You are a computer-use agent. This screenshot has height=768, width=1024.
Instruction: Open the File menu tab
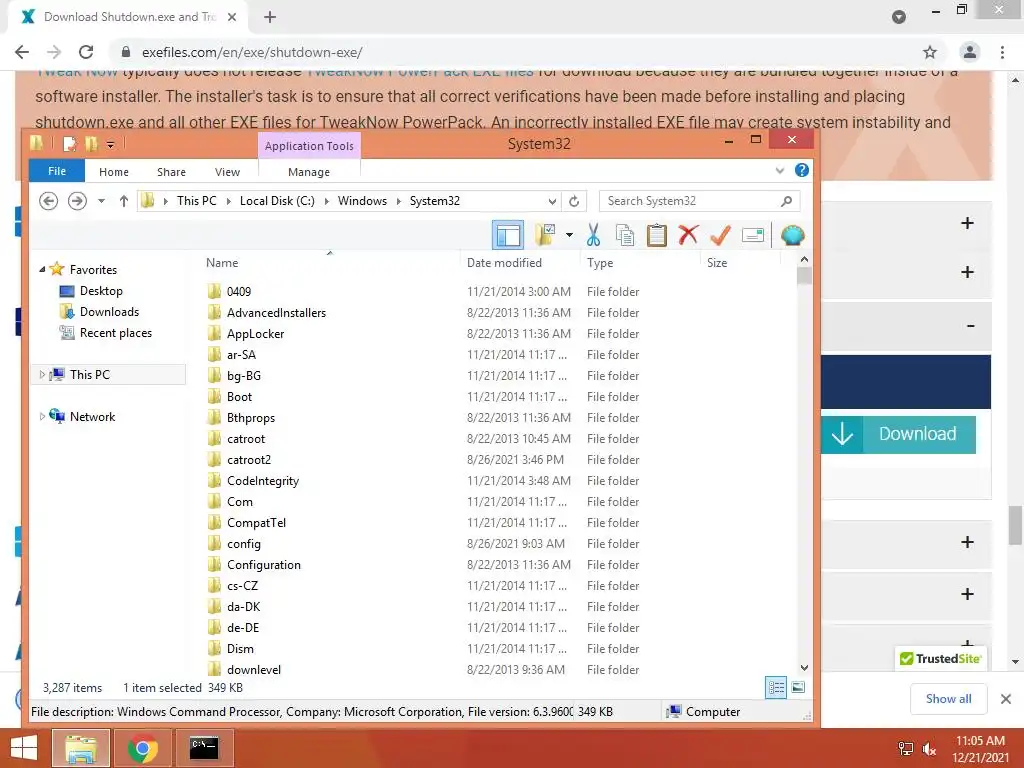tap(57, 171)
